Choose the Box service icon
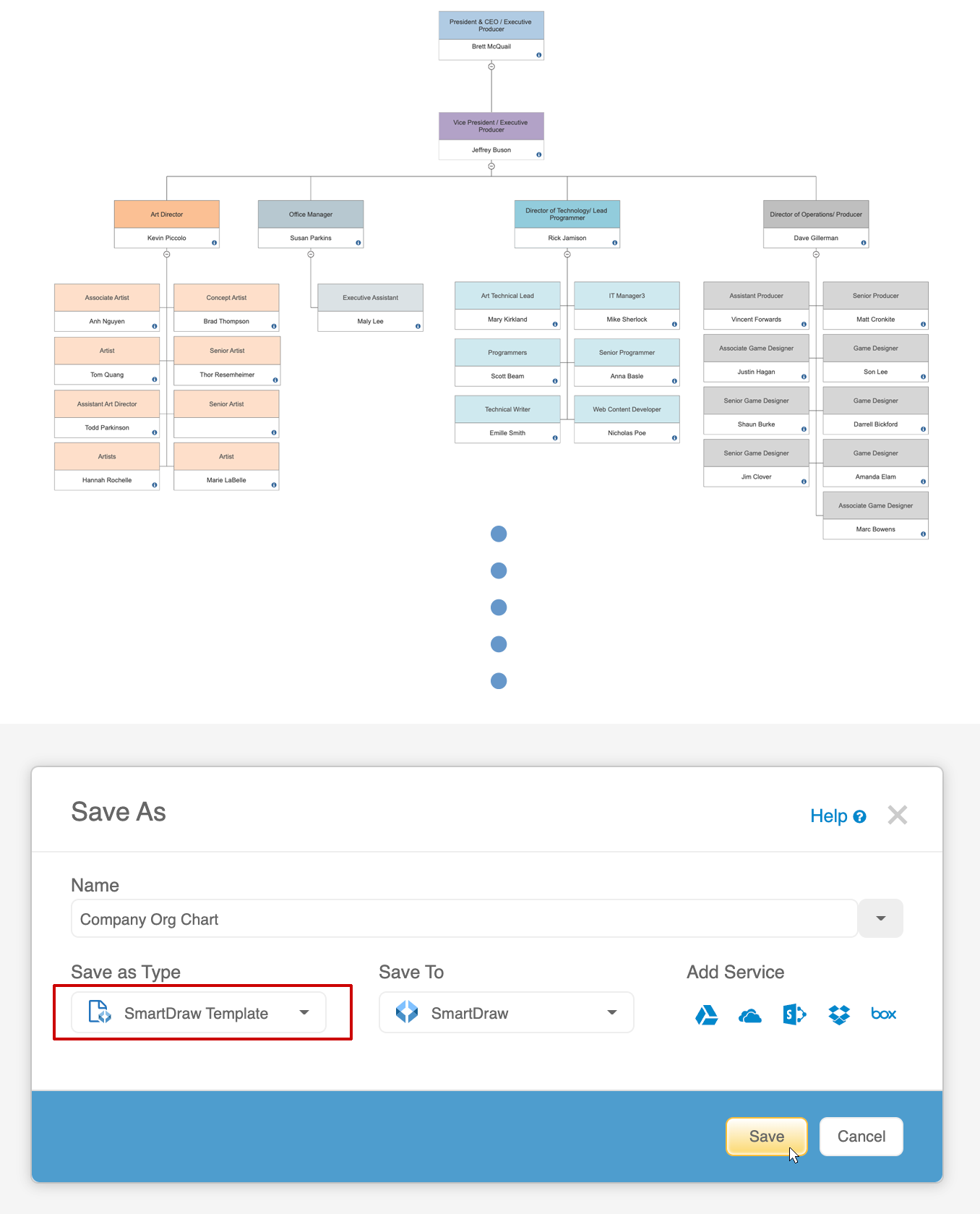980x1214 pixels. tap(883, 1014)
